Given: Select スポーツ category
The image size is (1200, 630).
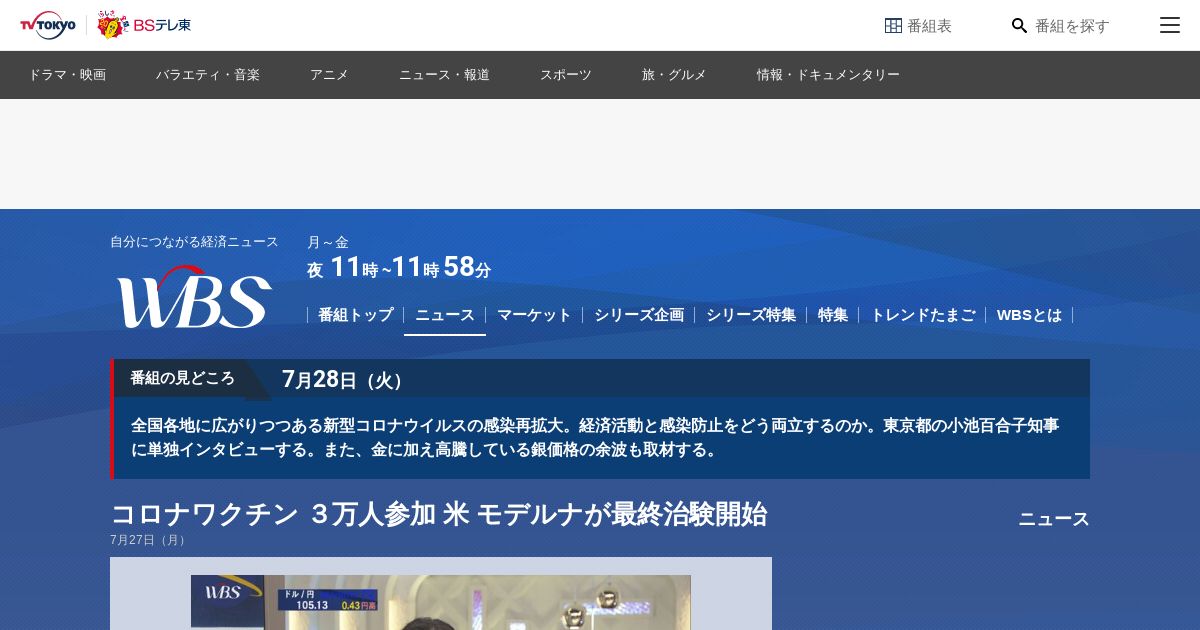Looking at the screenshot, I should (566, 75).
